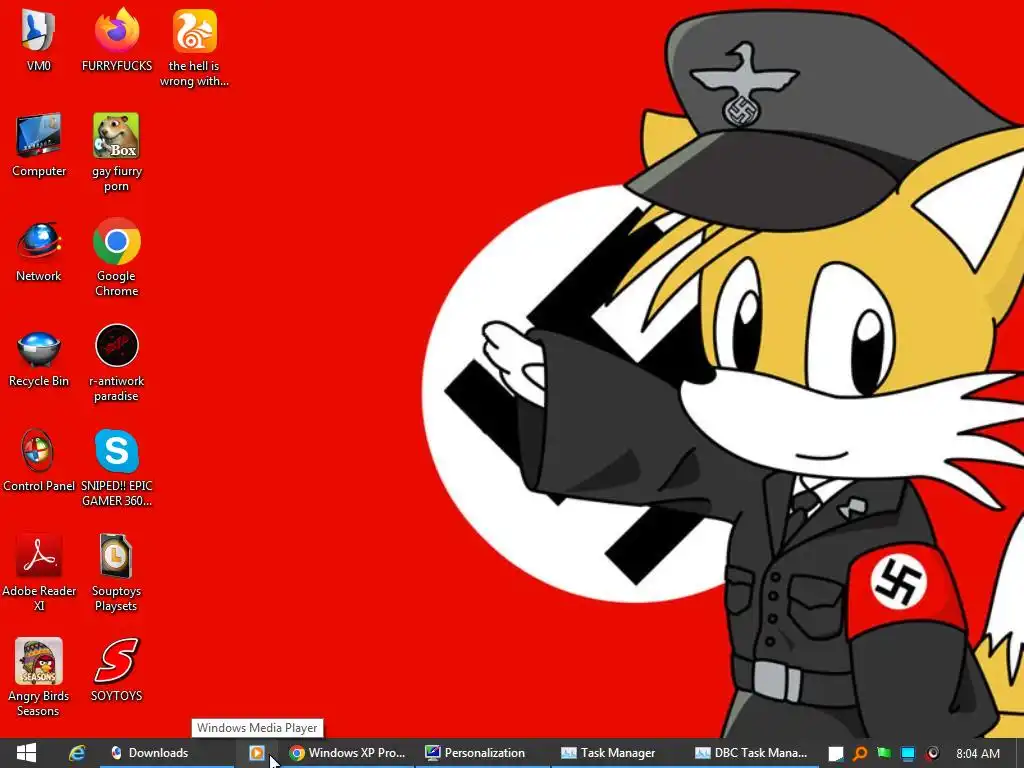This screenshot has height=768, width=1024.
Task: Switch to the Windows XP Pro Chrome window
Action: (347, 753)
